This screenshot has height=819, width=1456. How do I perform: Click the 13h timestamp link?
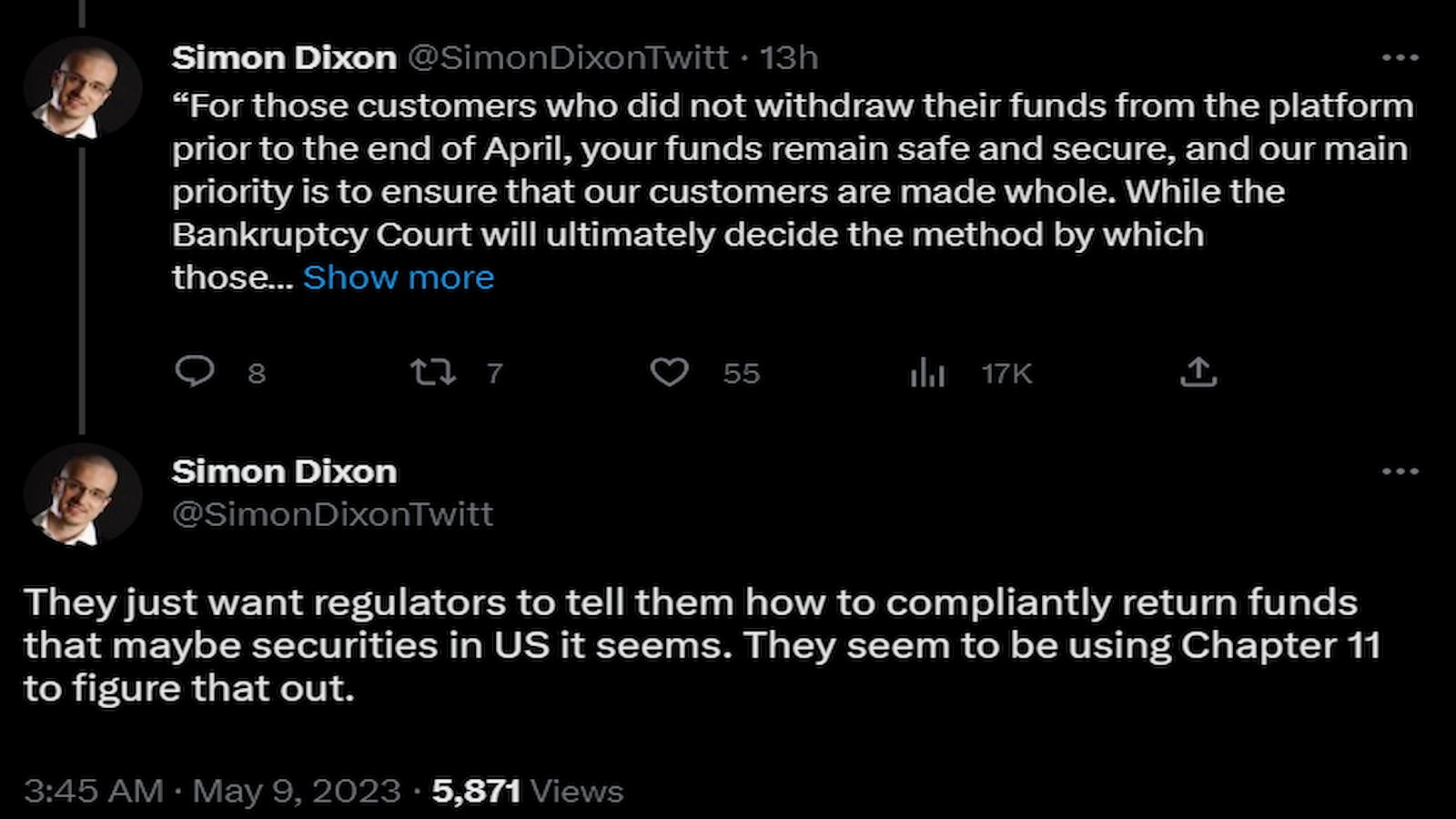click(788, 57)
